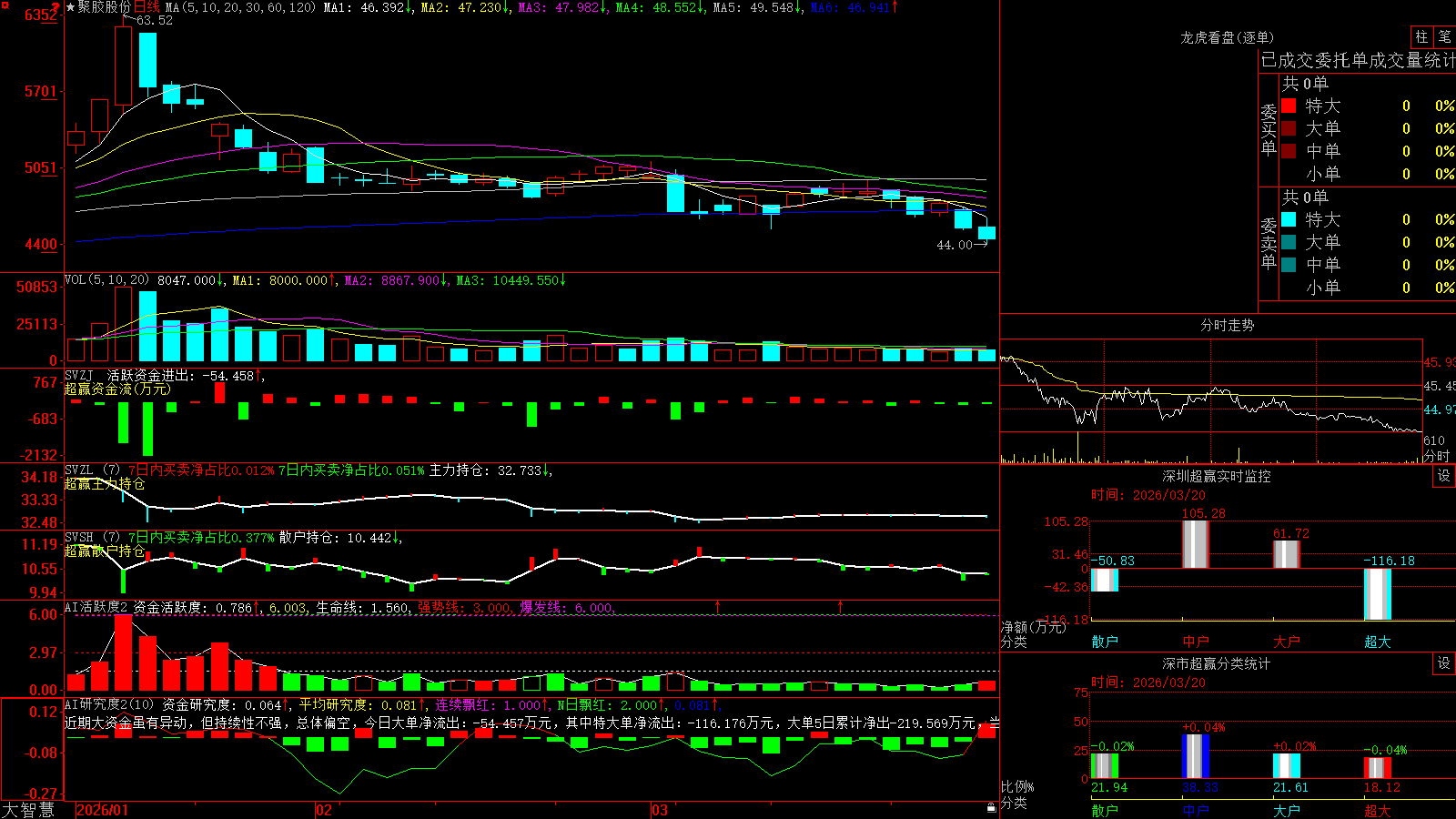Click the red 特大 buy-order color swatch
Viewport: 1456px width, 819px height.
(1289, 106)
